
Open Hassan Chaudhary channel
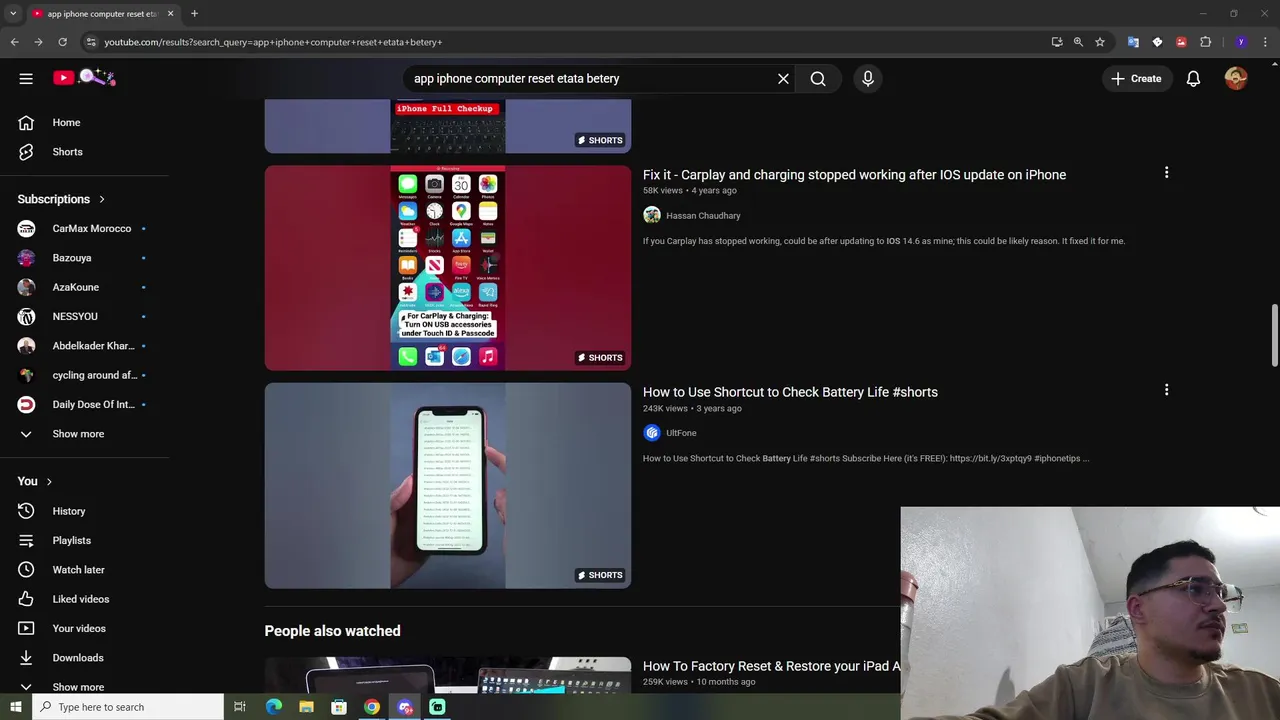703,215
